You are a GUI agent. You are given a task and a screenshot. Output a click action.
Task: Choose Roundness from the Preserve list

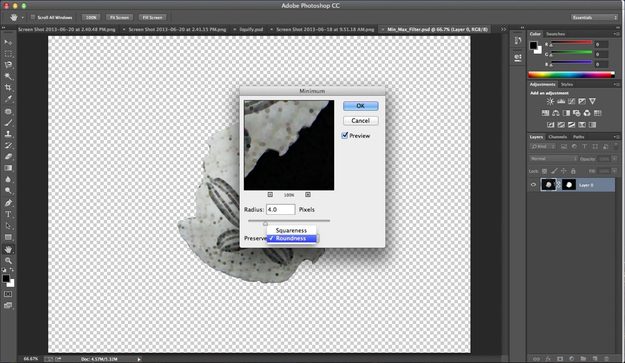tap(291, 238)
